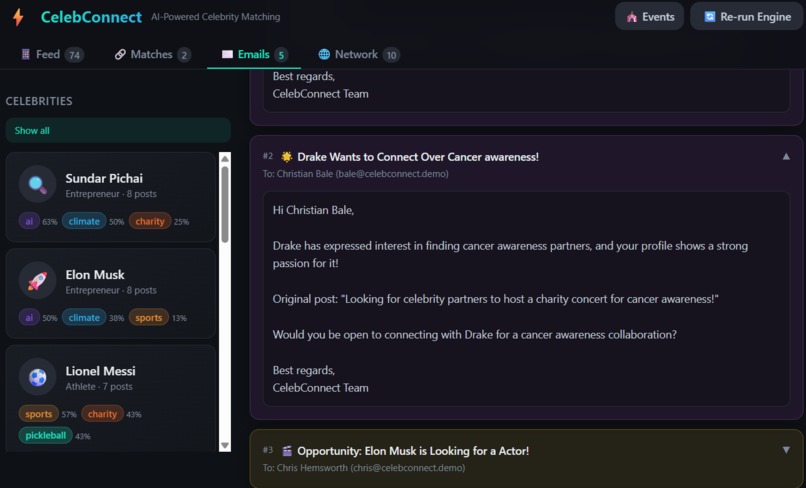Viewport: 806px width, 488px height.
Task: Click "Athlete · 7 posts" under Lionel Messi
Action: 99,387
